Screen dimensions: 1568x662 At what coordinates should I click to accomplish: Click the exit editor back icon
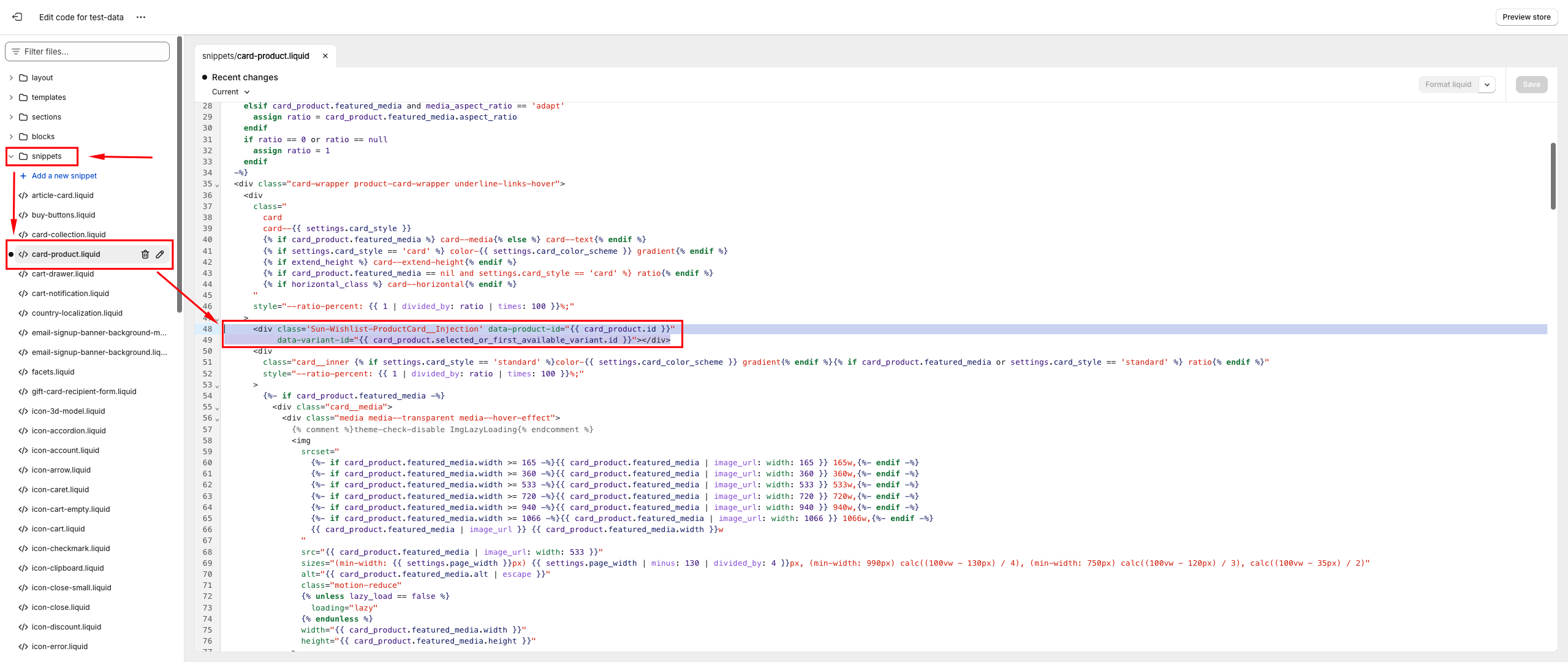[x=17, y=17]
